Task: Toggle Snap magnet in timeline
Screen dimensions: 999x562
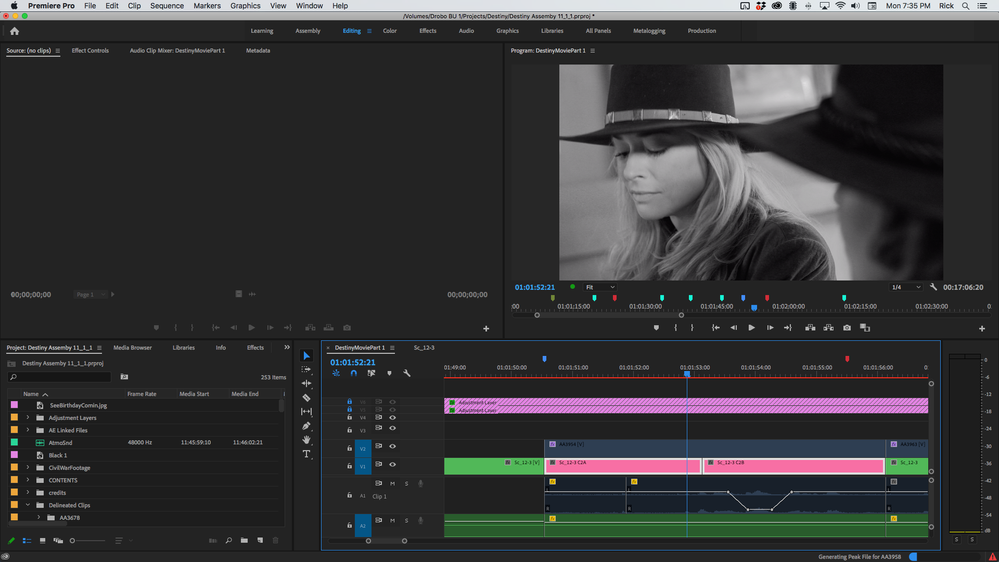Action: (x=353, y=373)
